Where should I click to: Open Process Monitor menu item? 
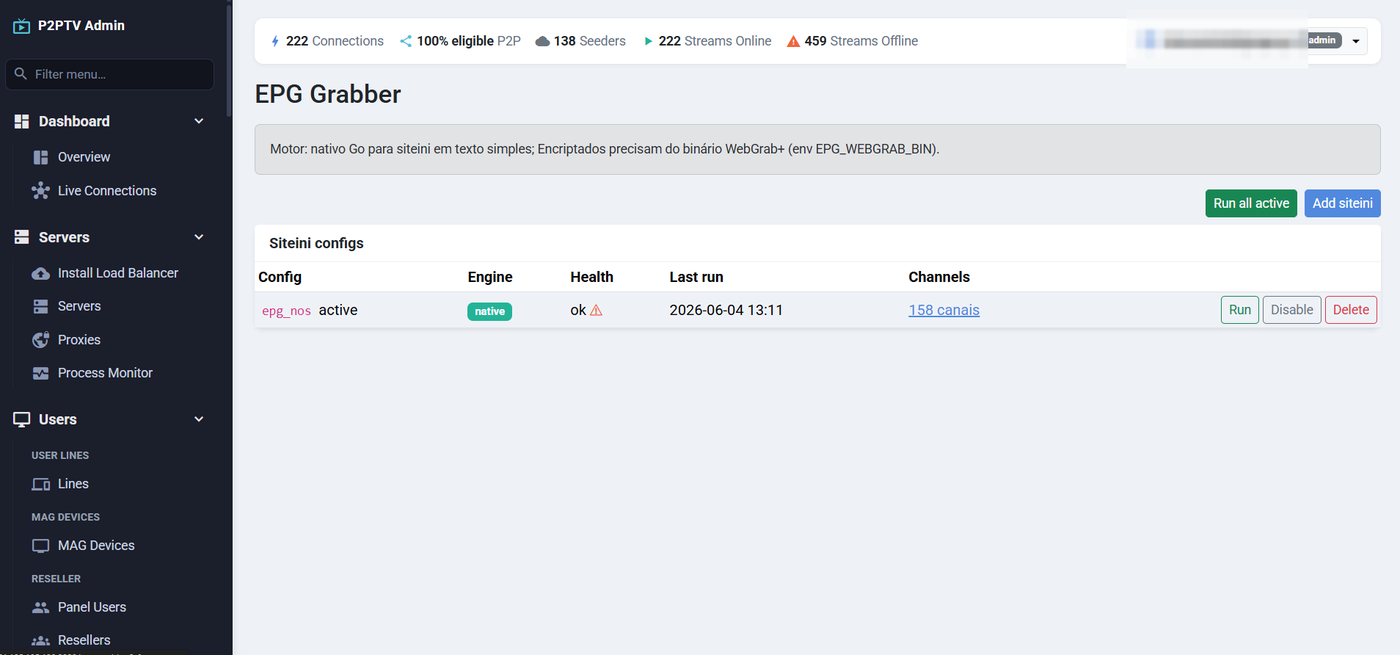(x=105, y=373)
